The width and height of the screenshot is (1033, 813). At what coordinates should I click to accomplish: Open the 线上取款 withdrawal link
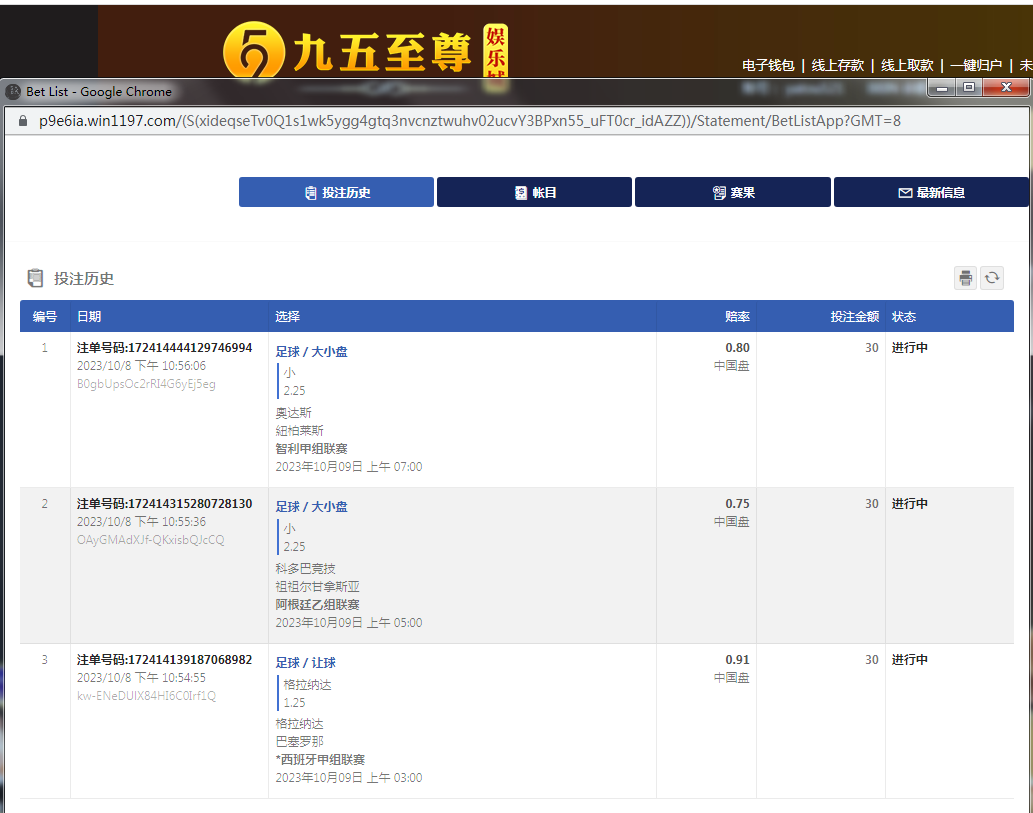pos(907,65)
